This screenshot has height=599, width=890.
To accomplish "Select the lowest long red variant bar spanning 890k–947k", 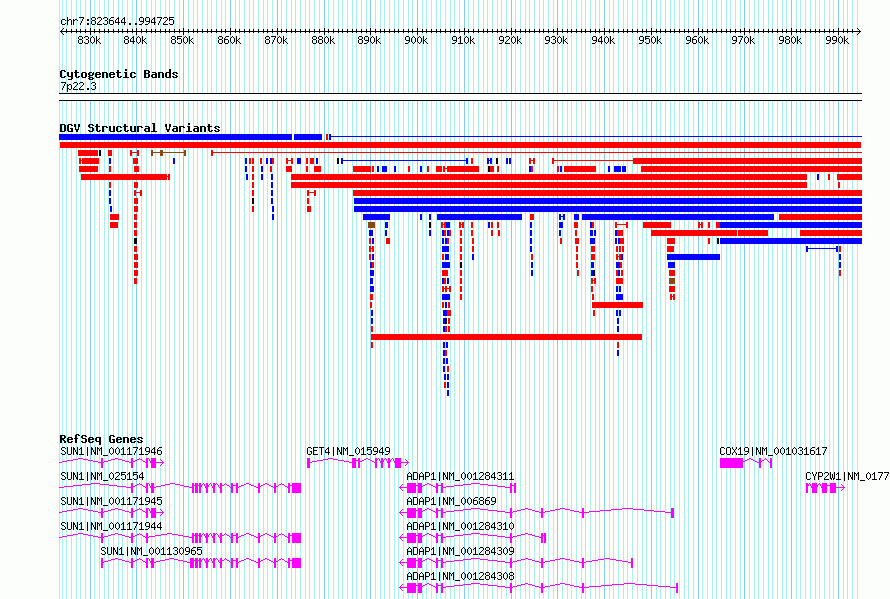I will pos(506,337).
